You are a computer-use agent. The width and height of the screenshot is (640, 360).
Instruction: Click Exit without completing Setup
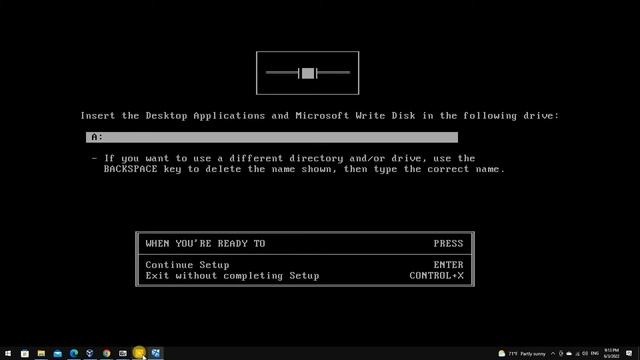[x=232, y=276]
